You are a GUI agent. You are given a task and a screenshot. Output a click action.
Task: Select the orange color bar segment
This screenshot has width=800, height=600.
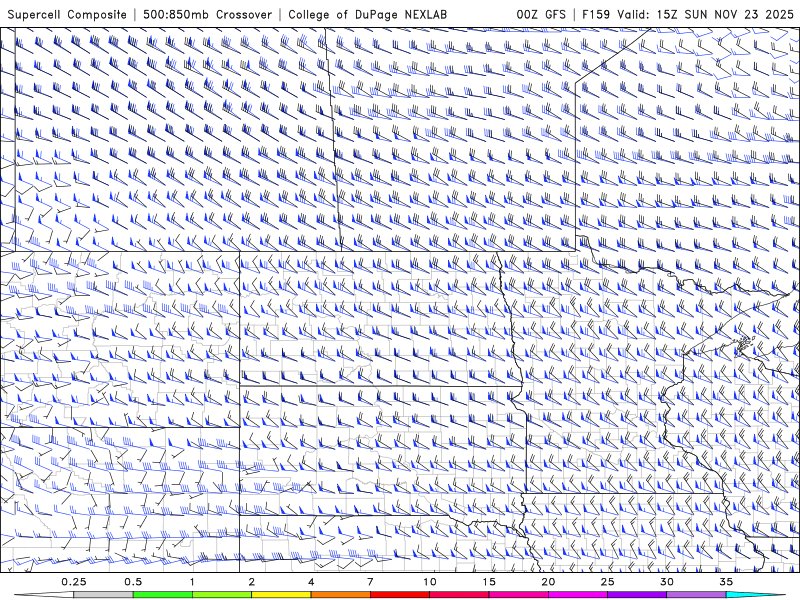coord(340,595)
